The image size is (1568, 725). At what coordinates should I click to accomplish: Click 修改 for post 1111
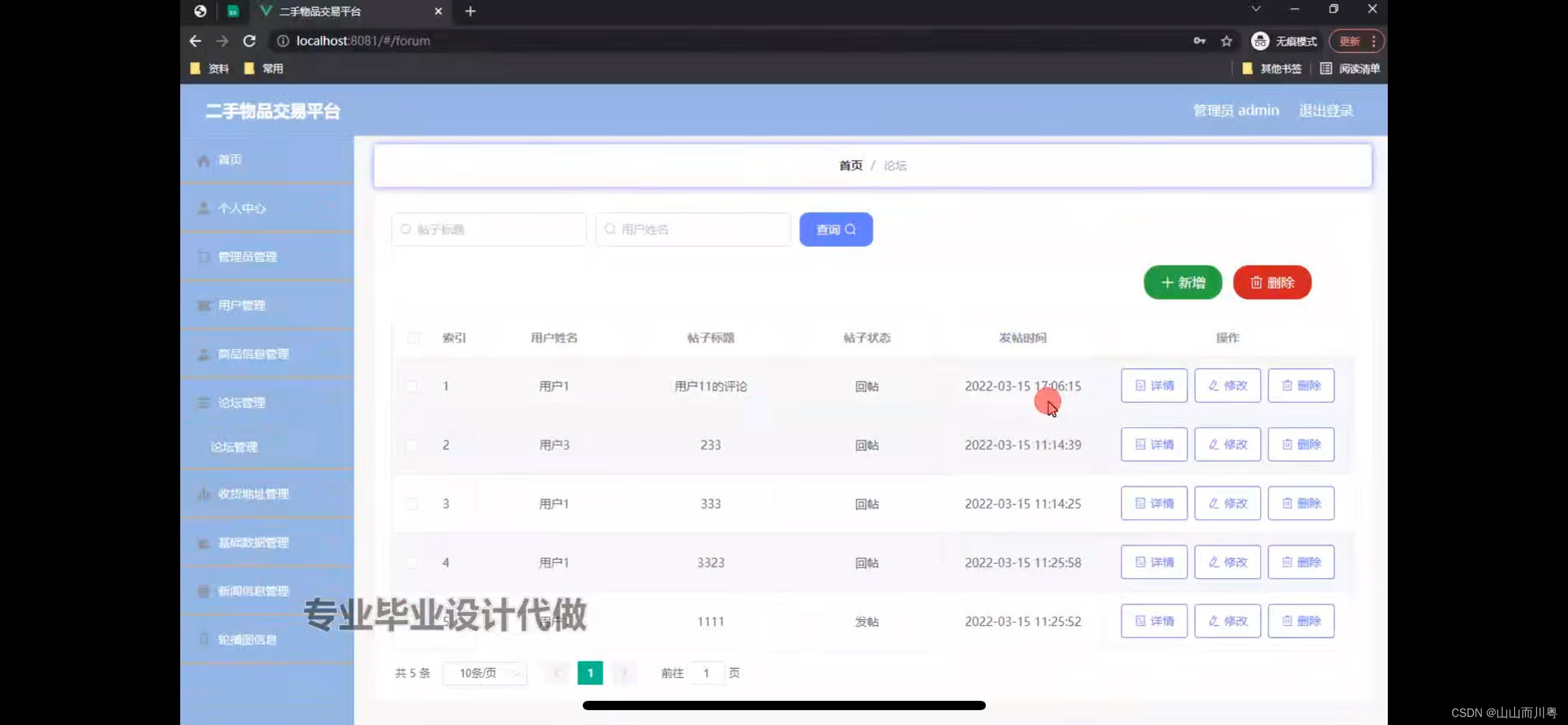pos(1227,621)
